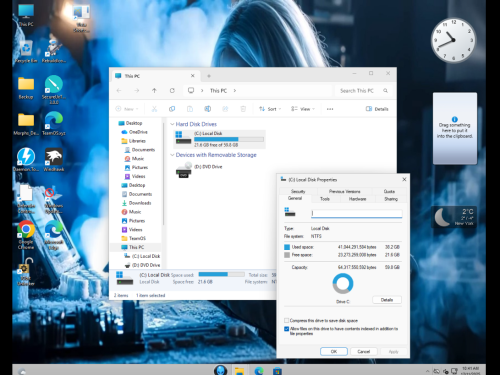Image resolution: width=500 pixels, height=375 pixels.
Task: Click the Up arrow navigation icon
Action: [x=154, y=90]
